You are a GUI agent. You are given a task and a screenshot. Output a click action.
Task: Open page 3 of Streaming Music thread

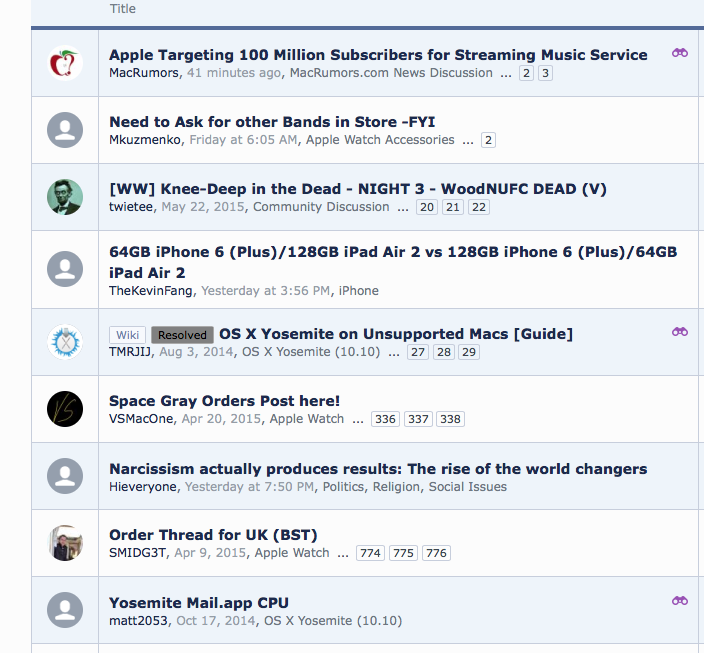click(545, 73)
